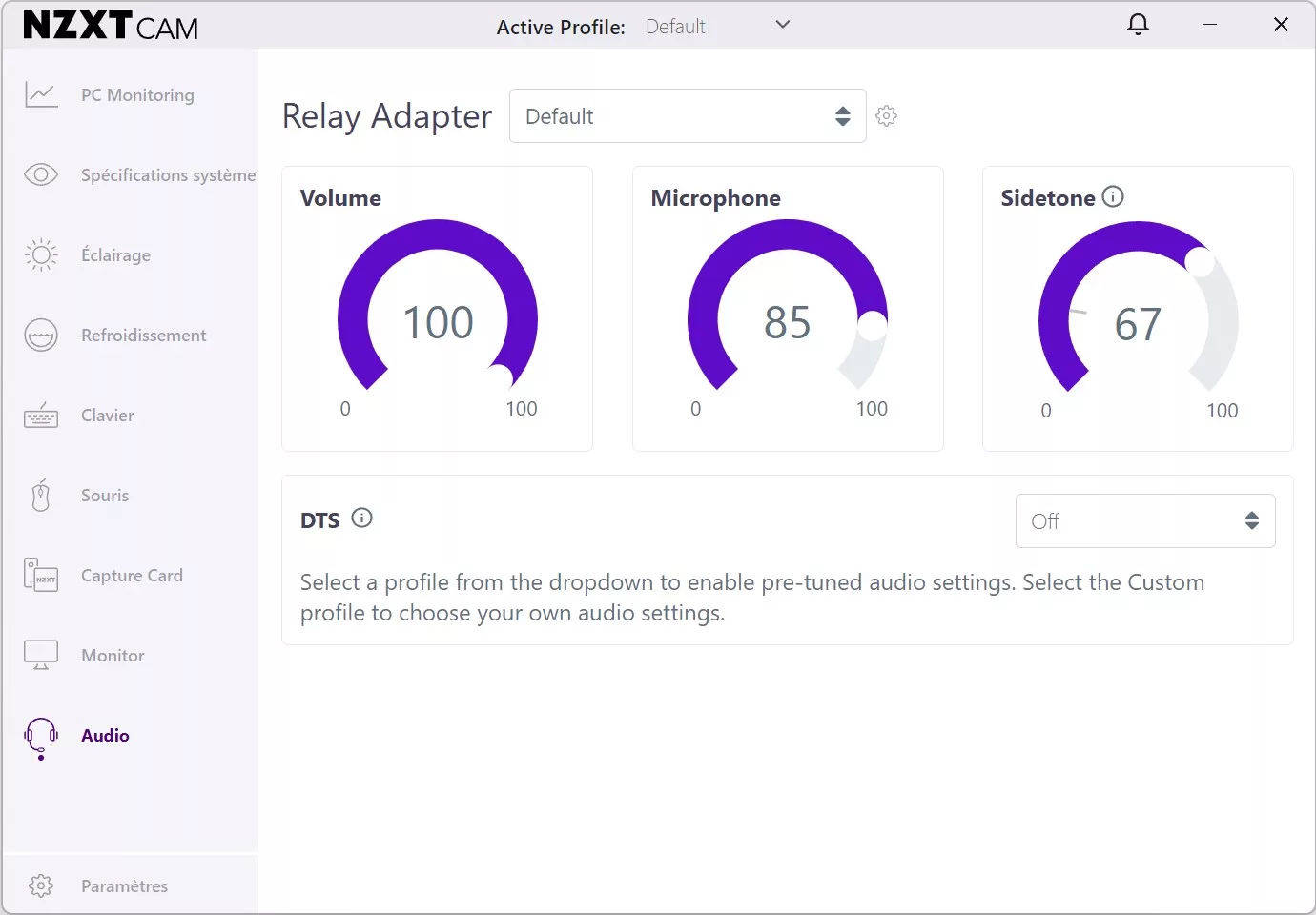Image resolution: width=1316 pixels, height=915 pixels.
Task: Click the Relay Adapter settings gear icon
Action: click(886, 116)
